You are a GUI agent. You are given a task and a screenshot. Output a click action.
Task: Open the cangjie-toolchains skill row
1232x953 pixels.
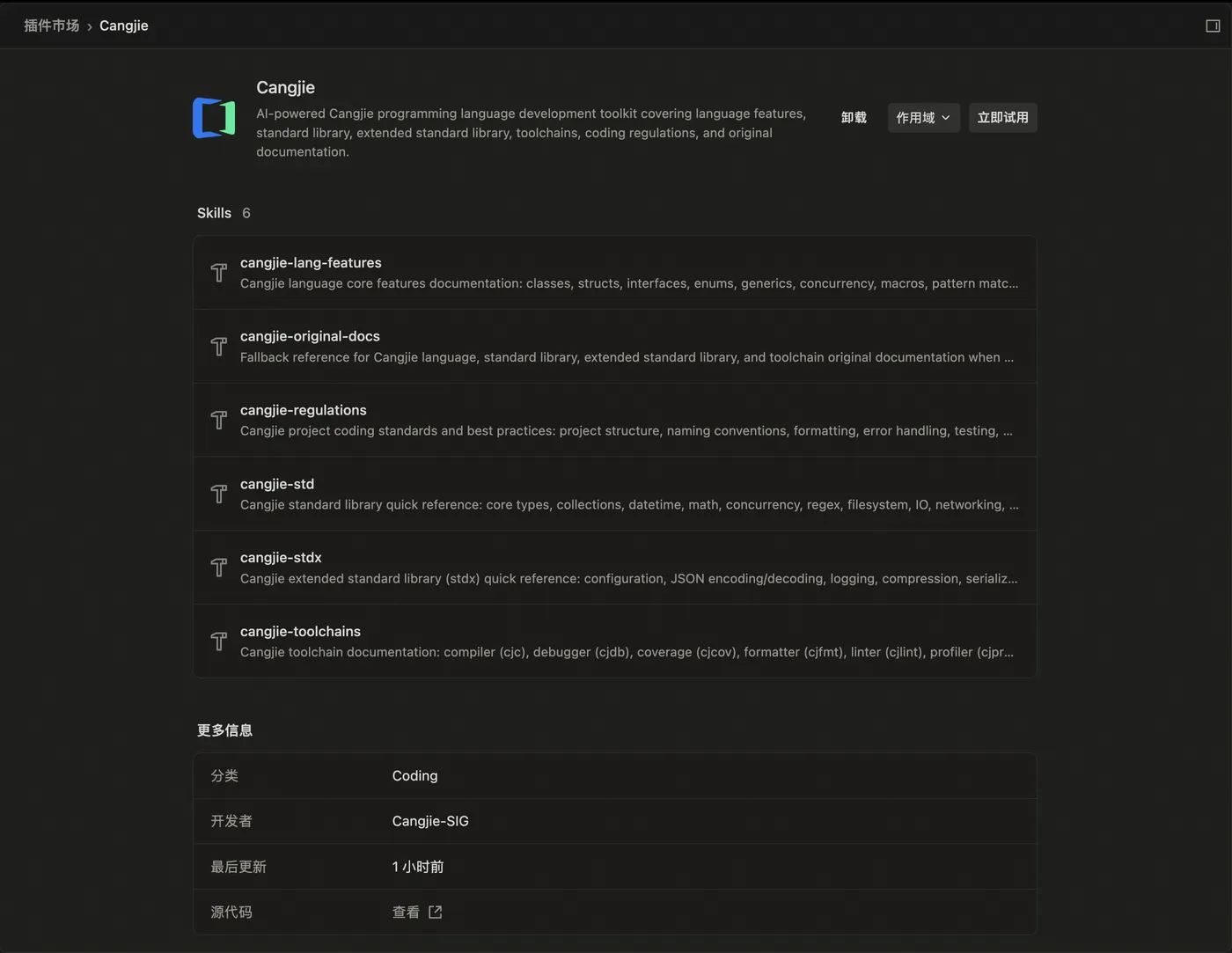(x=614, y=641)
